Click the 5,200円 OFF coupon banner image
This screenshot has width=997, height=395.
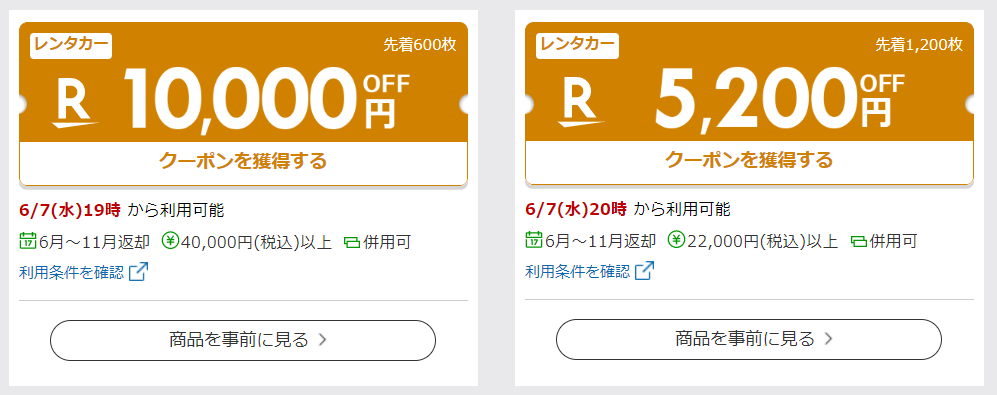[750, 82]
